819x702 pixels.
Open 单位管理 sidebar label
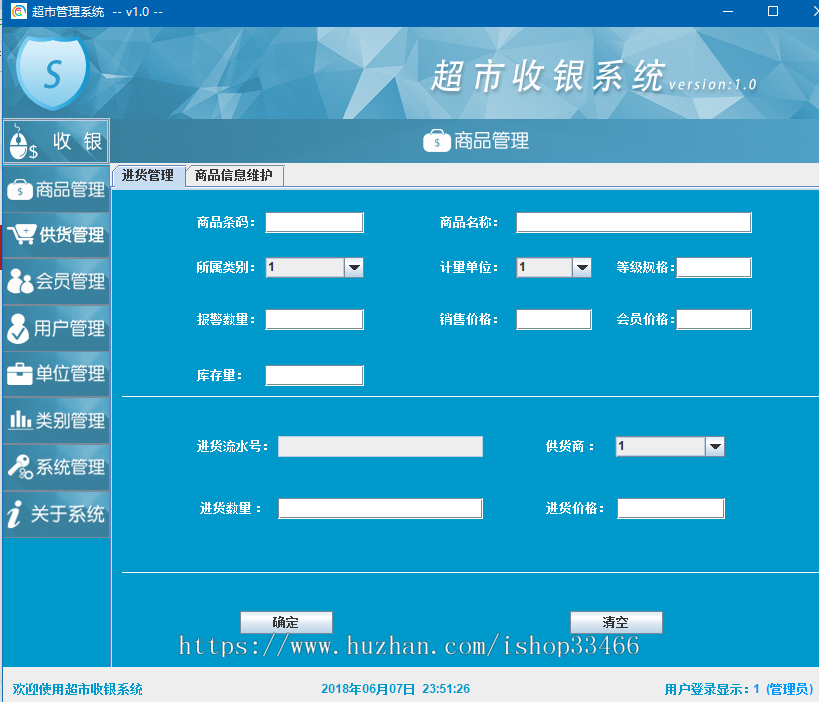click(x=71, y=374)
